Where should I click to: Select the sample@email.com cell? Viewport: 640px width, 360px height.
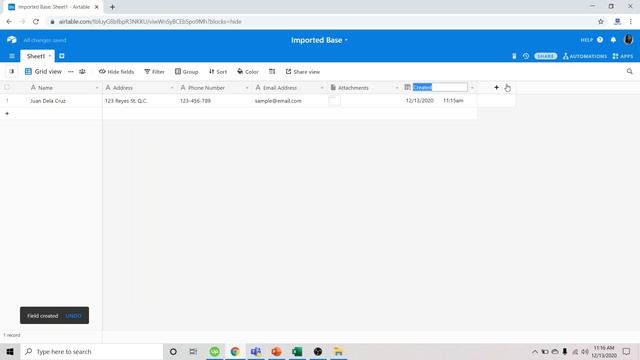point(290,101)
